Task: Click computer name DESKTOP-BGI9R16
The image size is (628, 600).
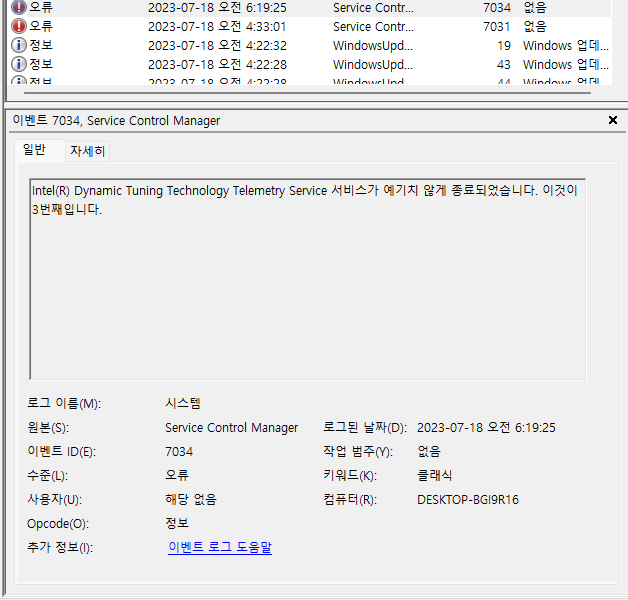Action: coord(468,499)
